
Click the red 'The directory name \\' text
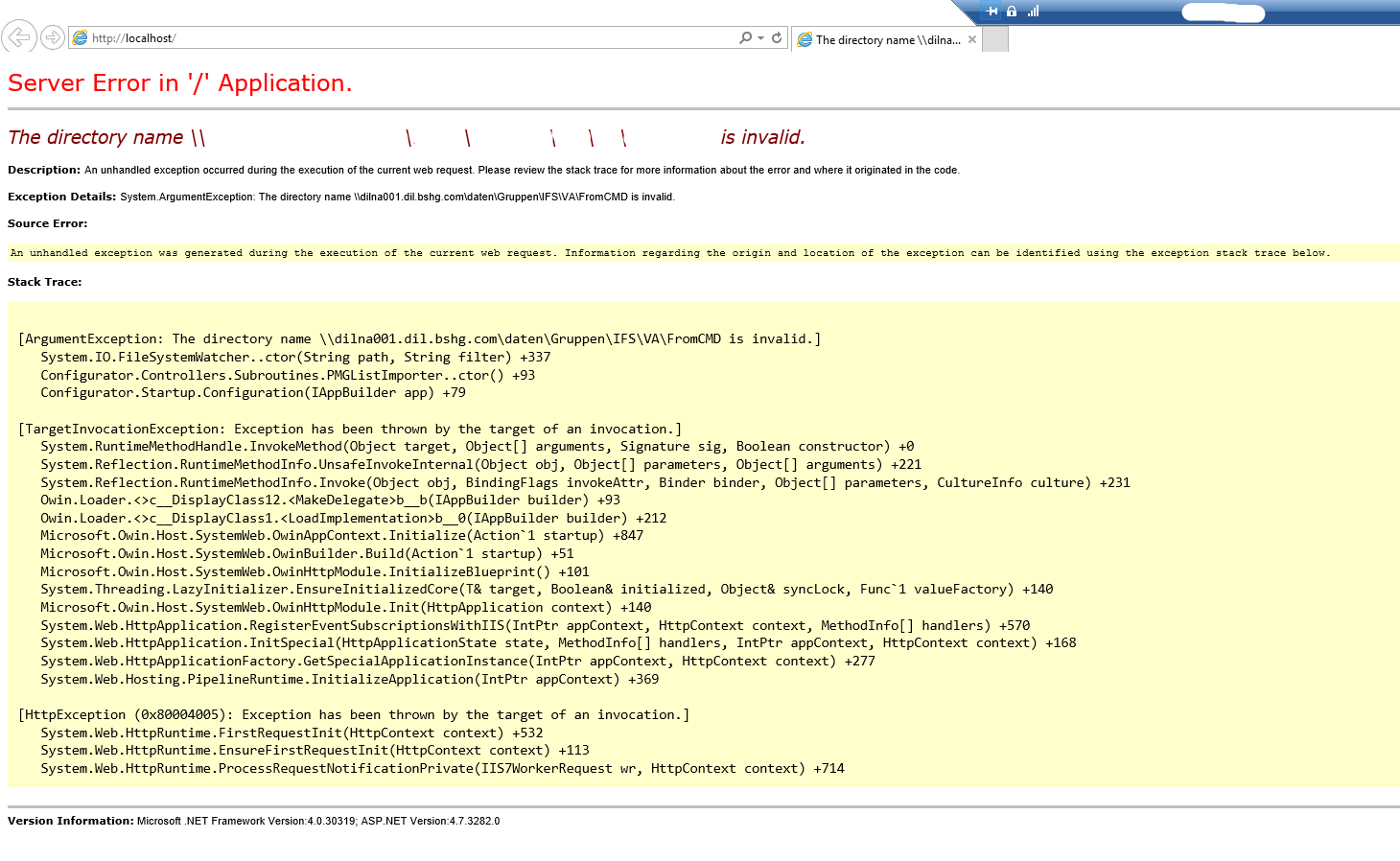[106, 137]
